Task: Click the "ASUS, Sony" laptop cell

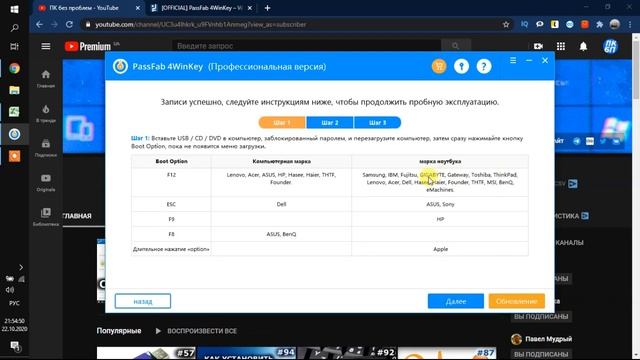Action: pos(440,204)
